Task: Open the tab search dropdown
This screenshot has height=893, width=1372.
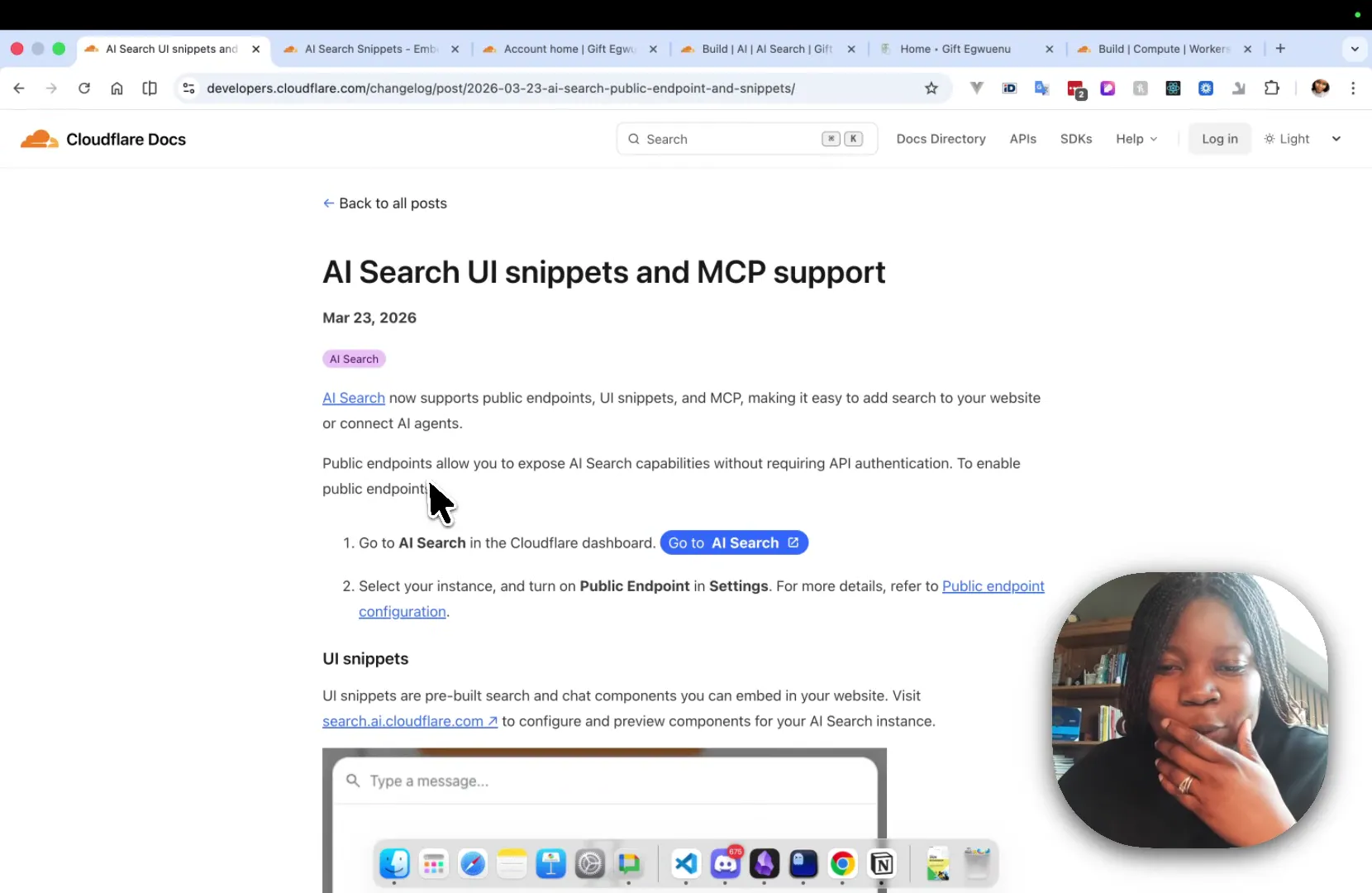Action: tap(1355, 49)
